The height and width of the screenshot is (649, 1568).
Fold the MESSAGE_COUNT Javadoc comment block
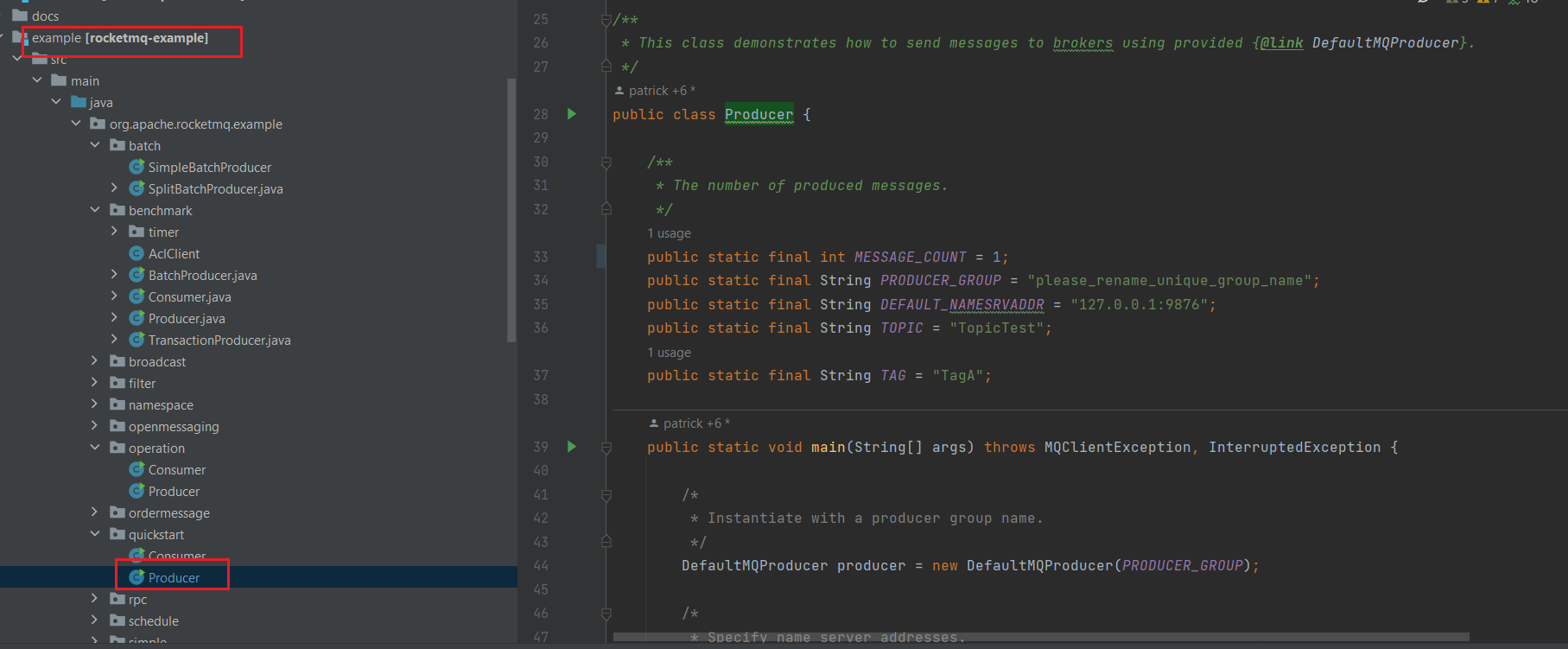(x=606, y=162)
